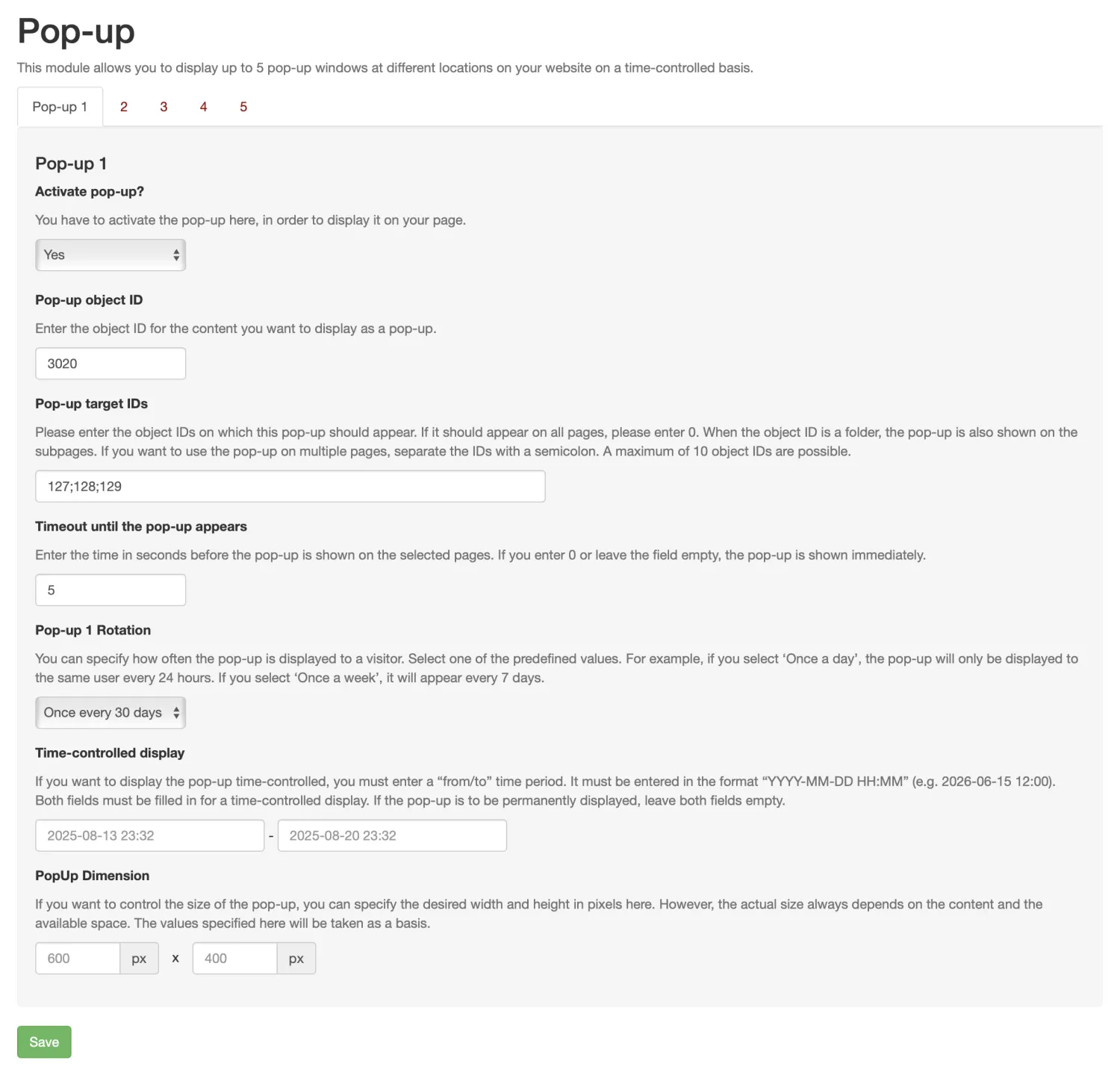Click the px unit beside the width field
1120x1081 pixels.
139,959
